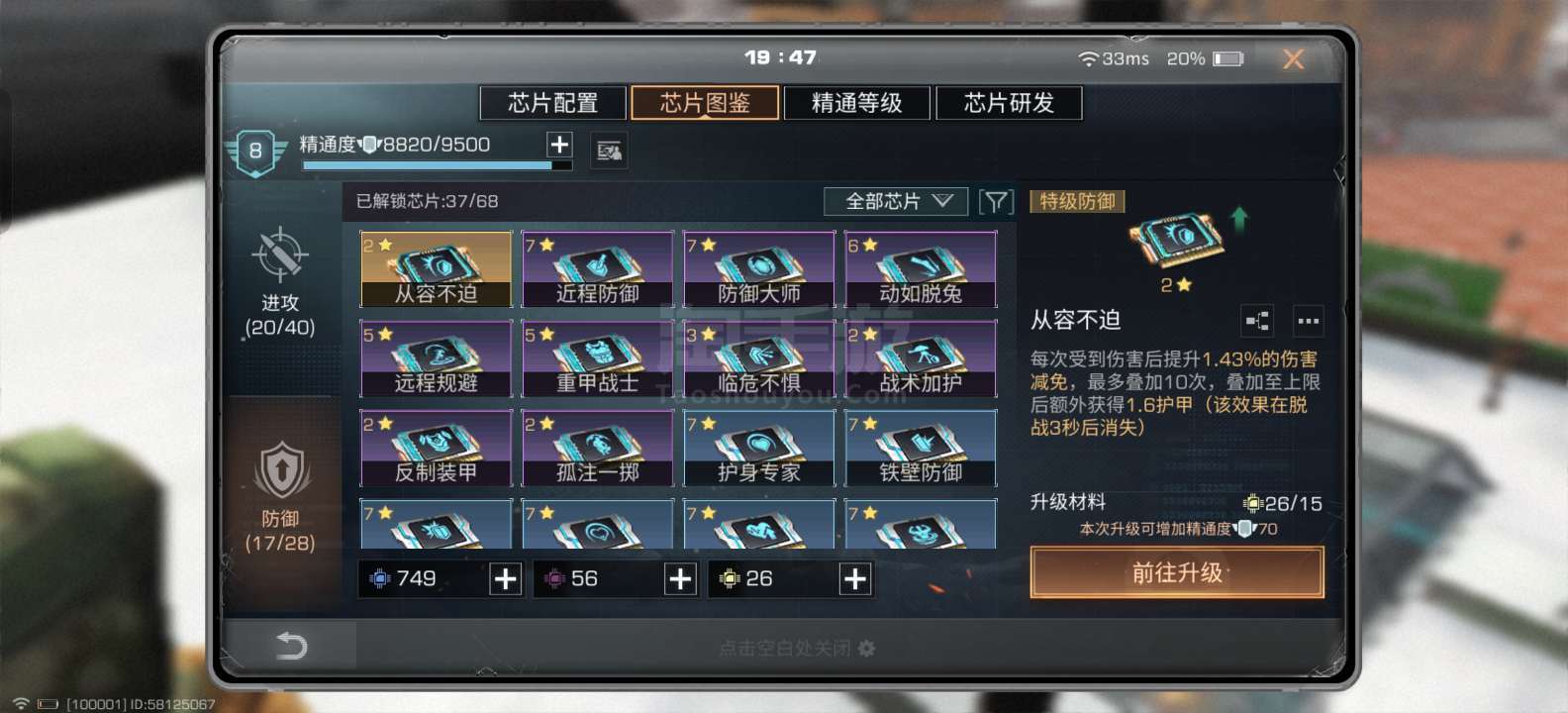This screenshot has height=713, width=1568.
Task: Add mastery points with the plus button
Action: 559,145
